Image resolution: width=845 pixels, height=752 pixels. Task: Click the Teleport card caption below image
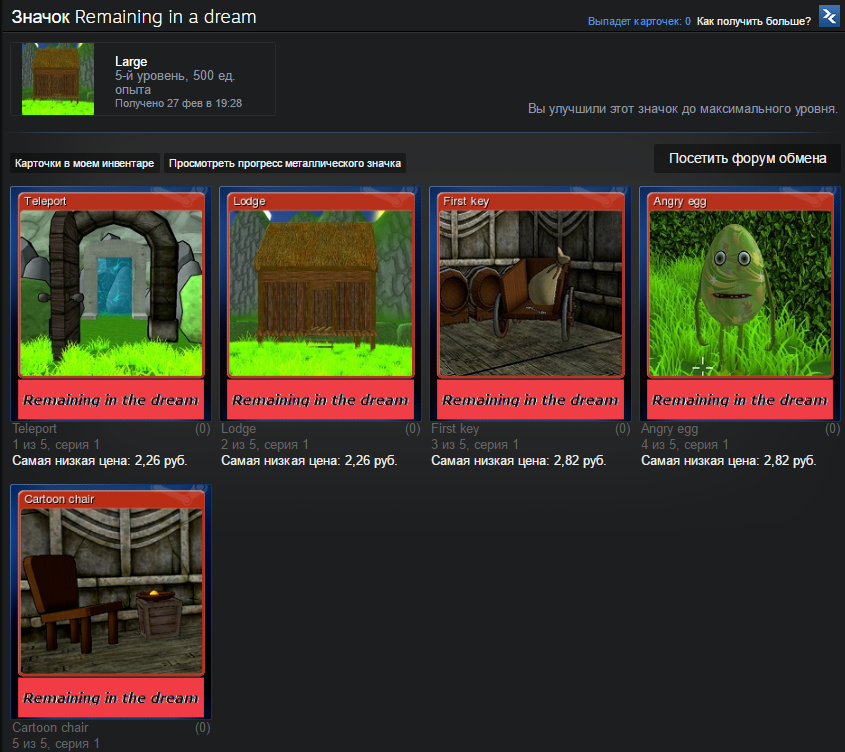tap(34, 429)
